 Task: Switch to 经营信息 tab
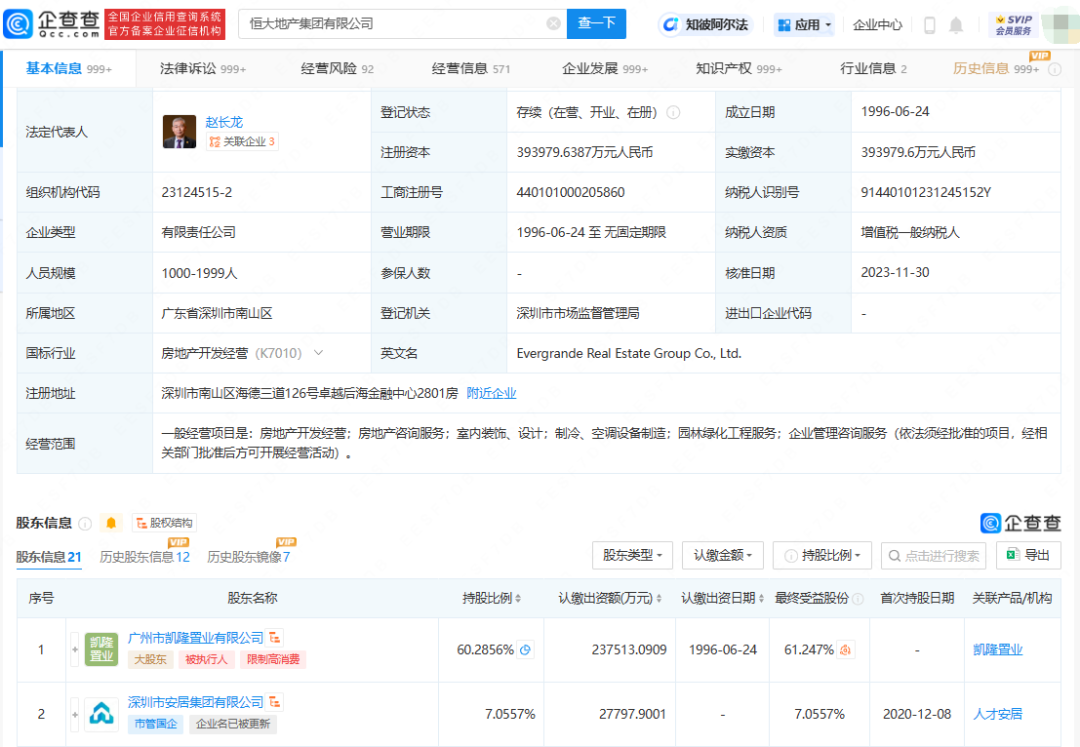[x=471, y=68]
